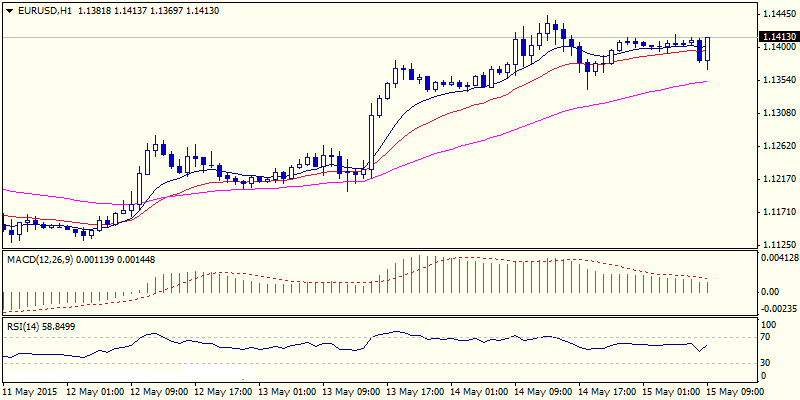Screen dimensions: 800x400
Task: Click the 1.12170 price axis label
Action: (x=777, y=179)
